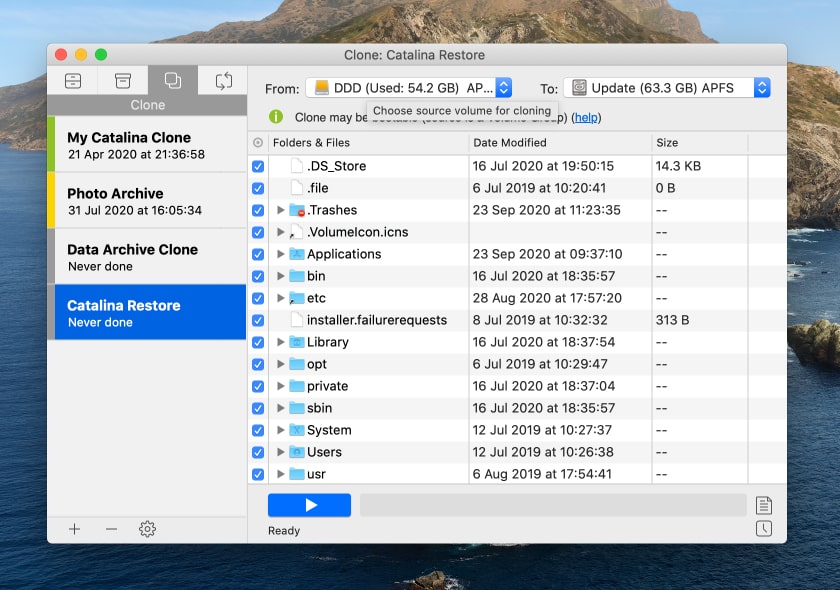Viewport: 840px width, 590px height.
Task: Expand the Applications folder
Action: point(280,254)
